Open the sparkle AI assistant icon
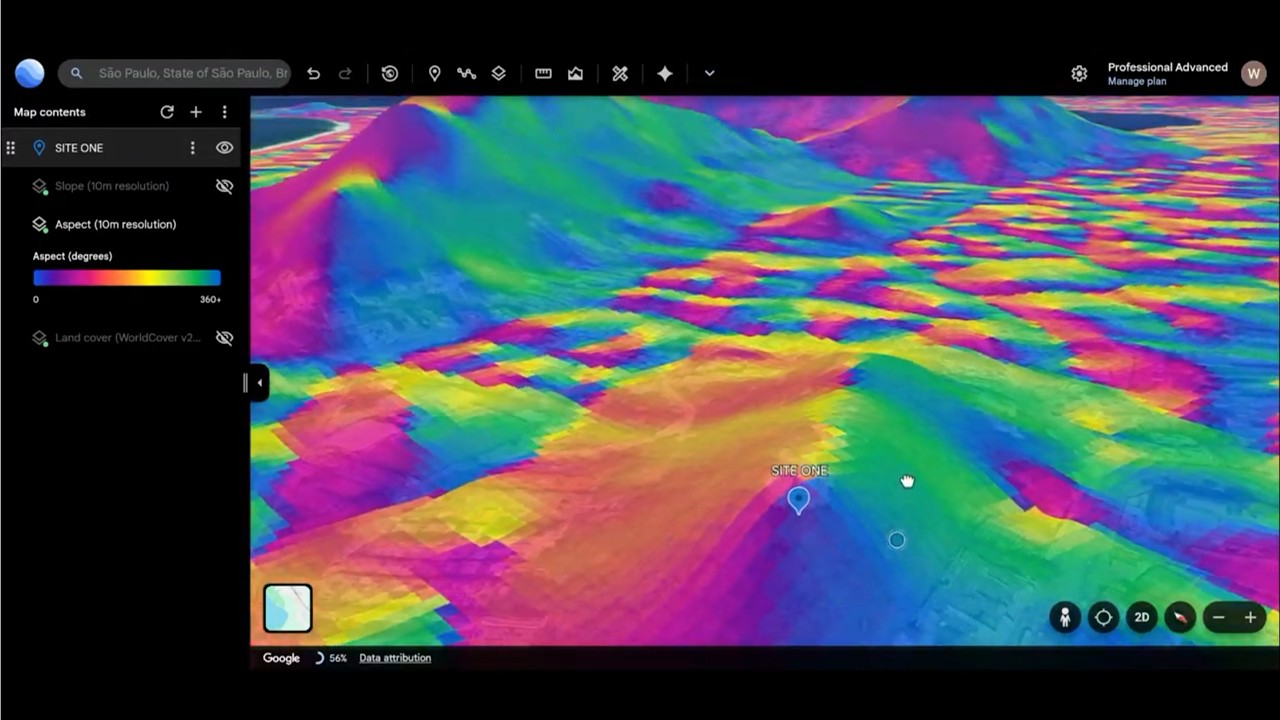Screen dimensions: 1280x720 click(665, 73)
